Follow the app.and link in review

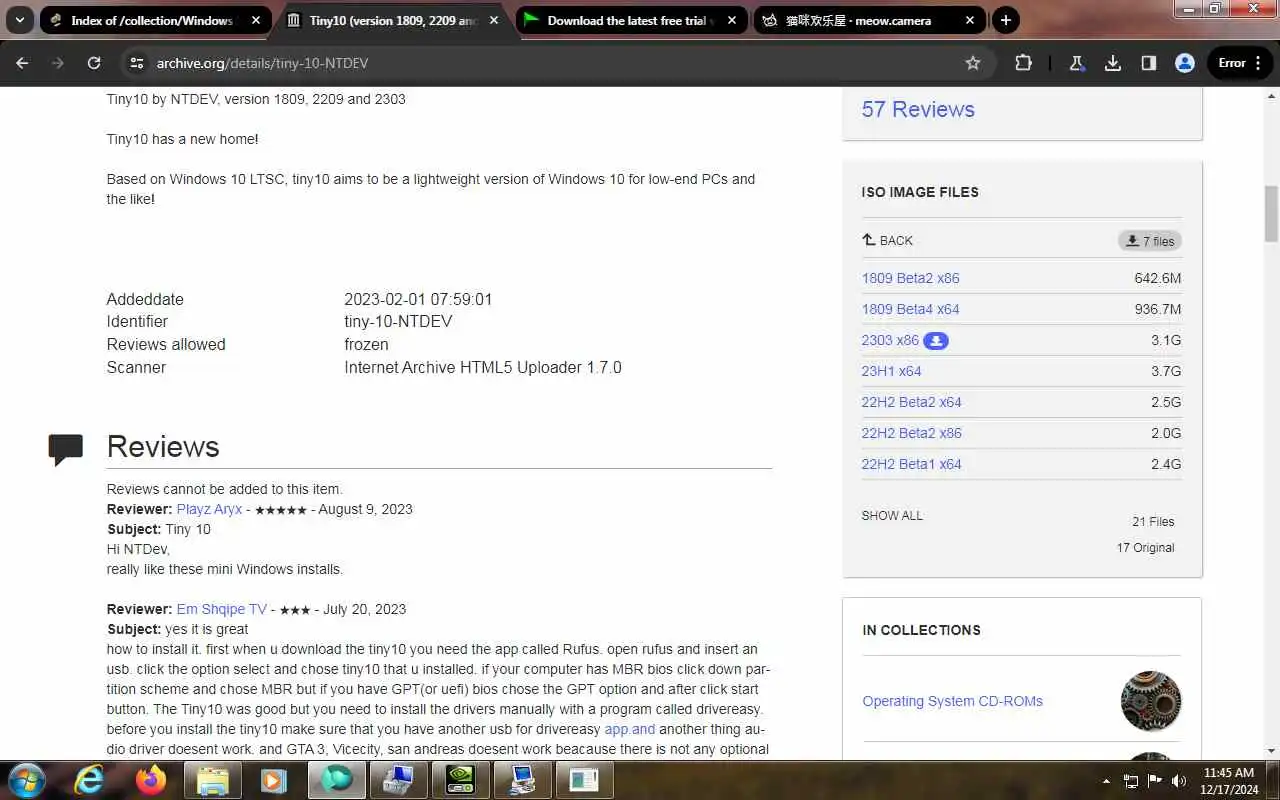(630, 729)
